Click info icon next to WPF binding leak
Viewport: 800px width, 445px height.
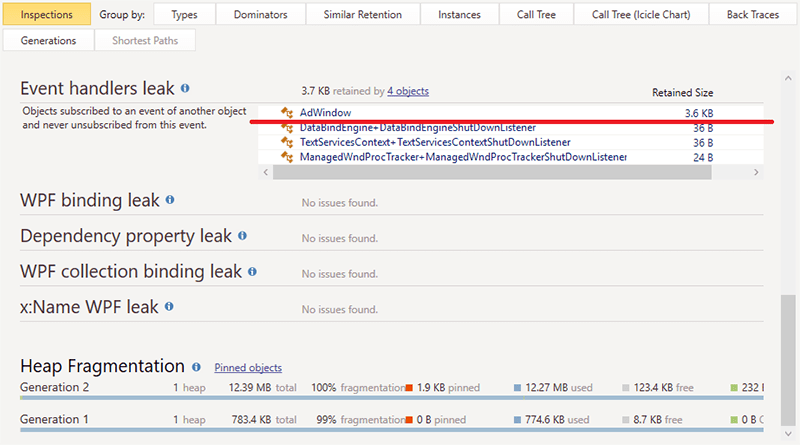coord(170,200)
